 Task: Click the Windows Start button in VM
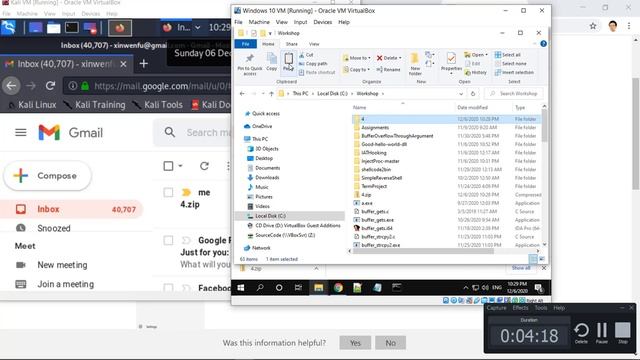pyautogui.click(x=241, y=288)
